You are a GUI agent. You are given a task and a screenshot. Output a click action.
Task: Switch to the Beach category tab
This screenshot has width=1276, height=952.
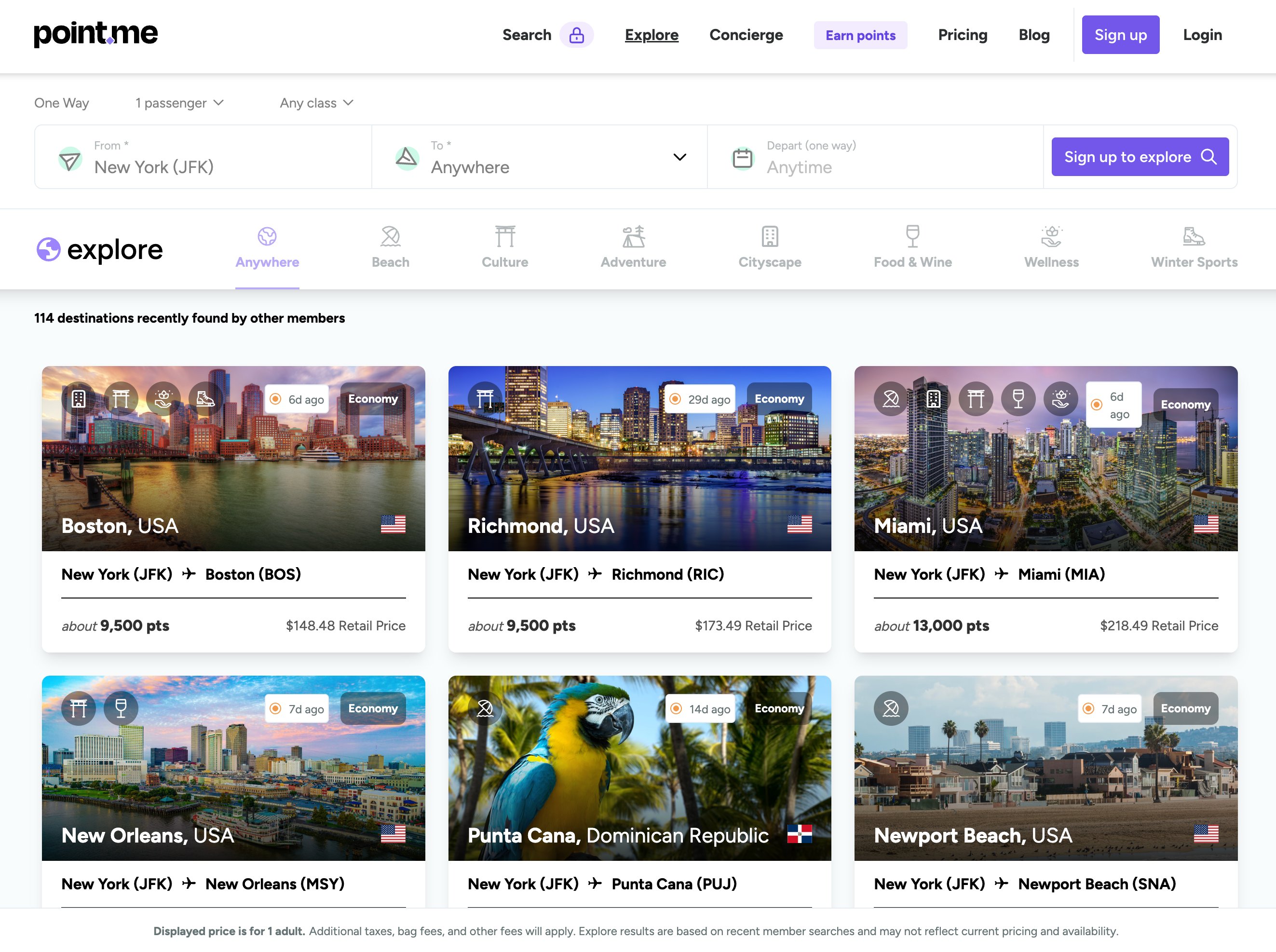(390, 248)
